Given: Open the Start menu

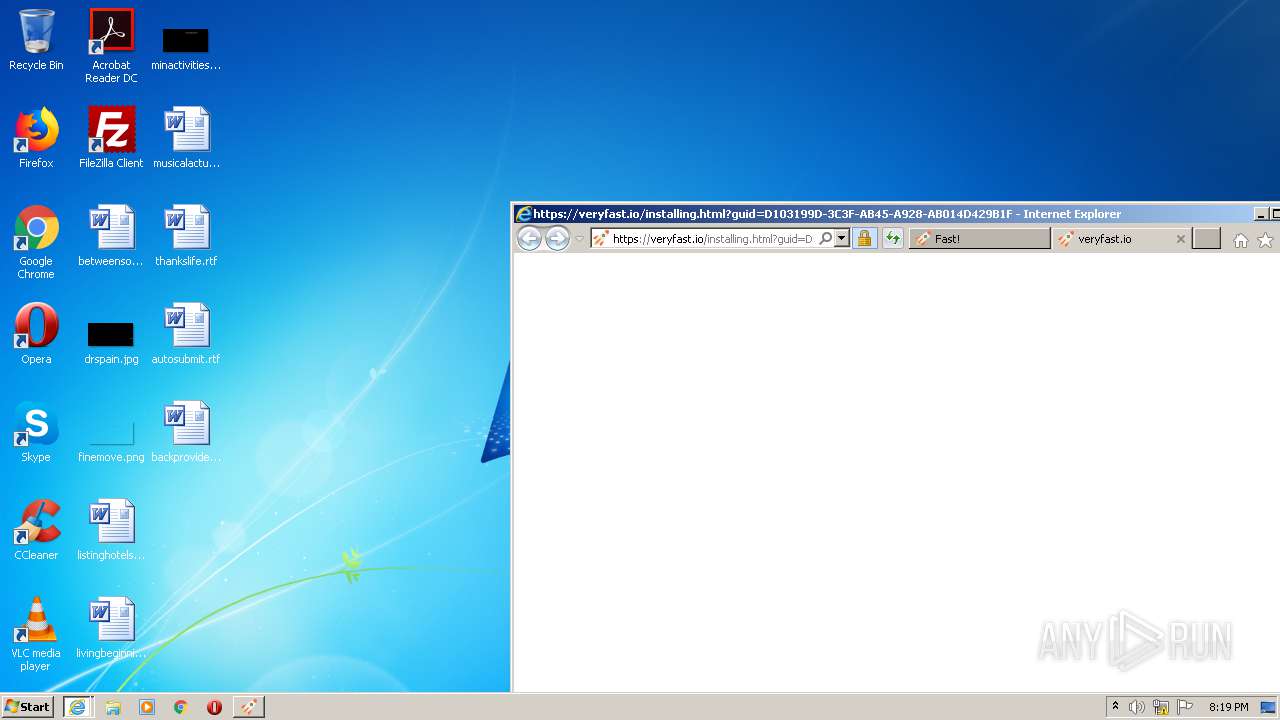Looking at the screenshot, I should pyautogui.click(x=27, y=707).
